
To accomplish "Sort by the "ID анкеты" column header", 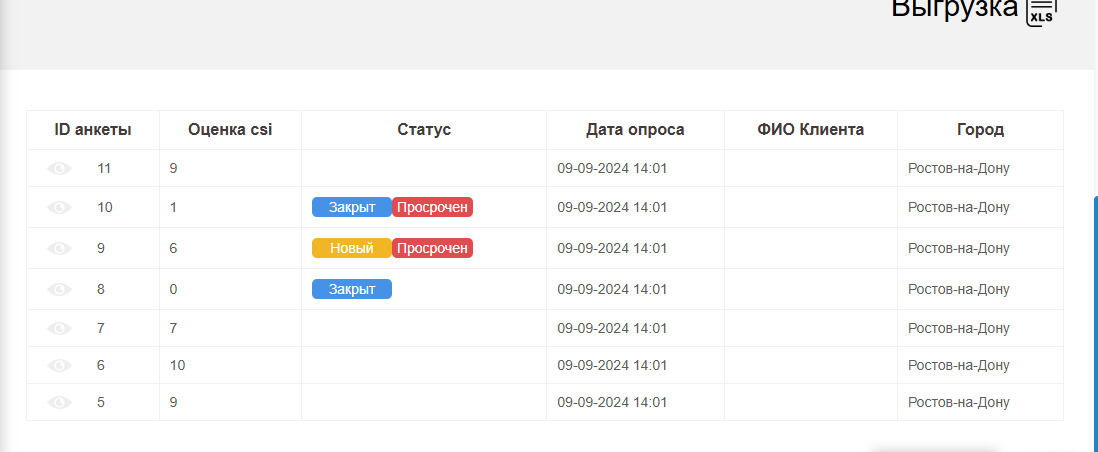I will coord(93,129).
